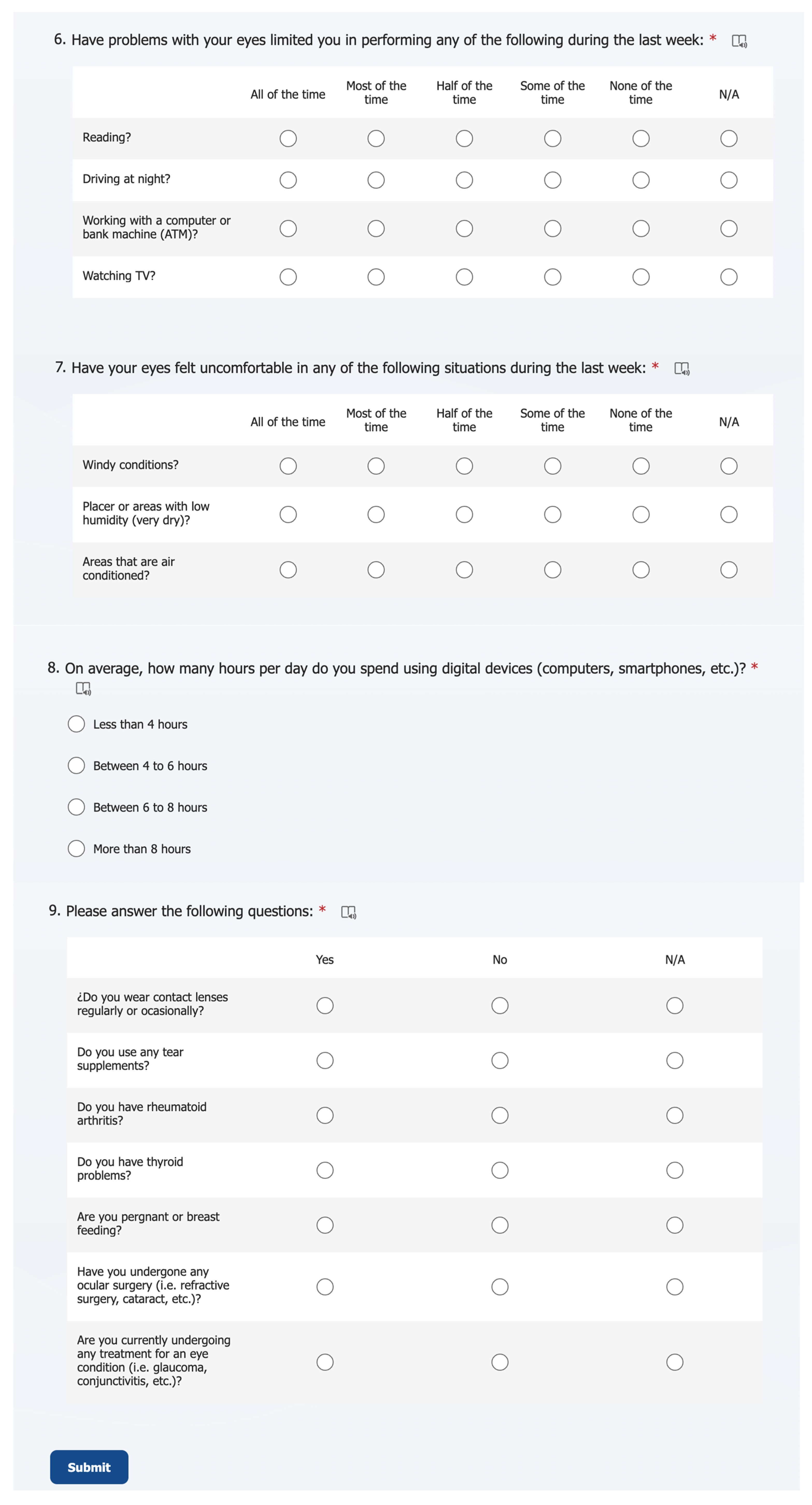Screen dimensions: 812x1505
Task: Click the read-aloud icon beside question 7
Action: pyautogui.click(x=681, y=369)
